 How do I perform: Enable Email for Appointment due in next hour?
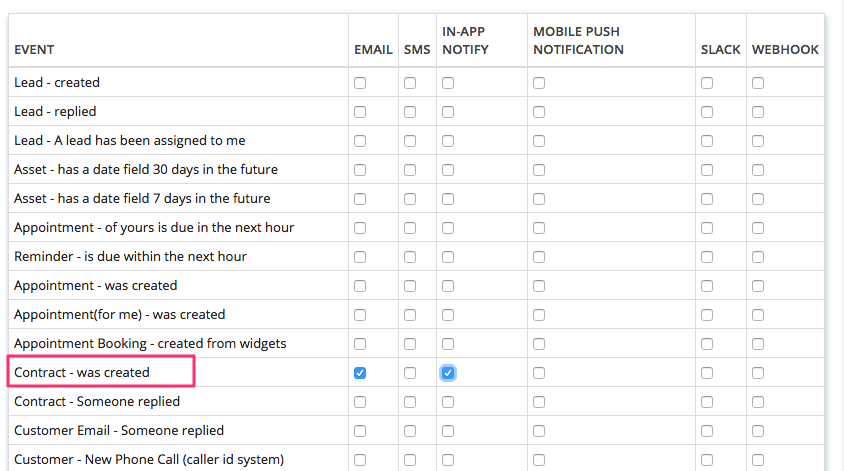[360, 228]
